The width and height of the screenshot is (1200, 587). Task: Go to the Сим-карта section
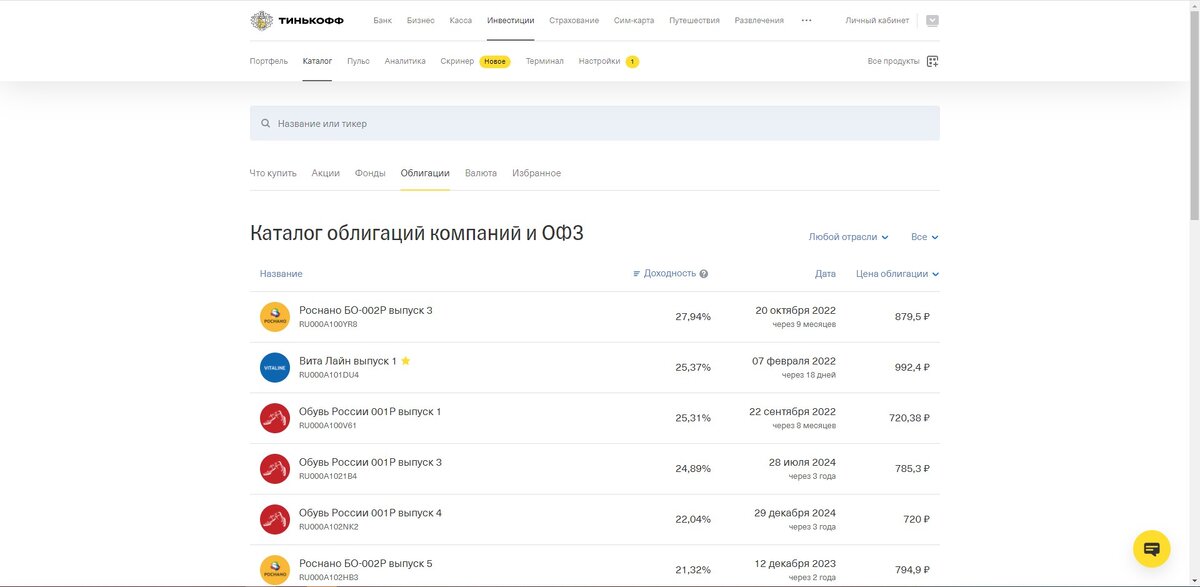point(634,20)
